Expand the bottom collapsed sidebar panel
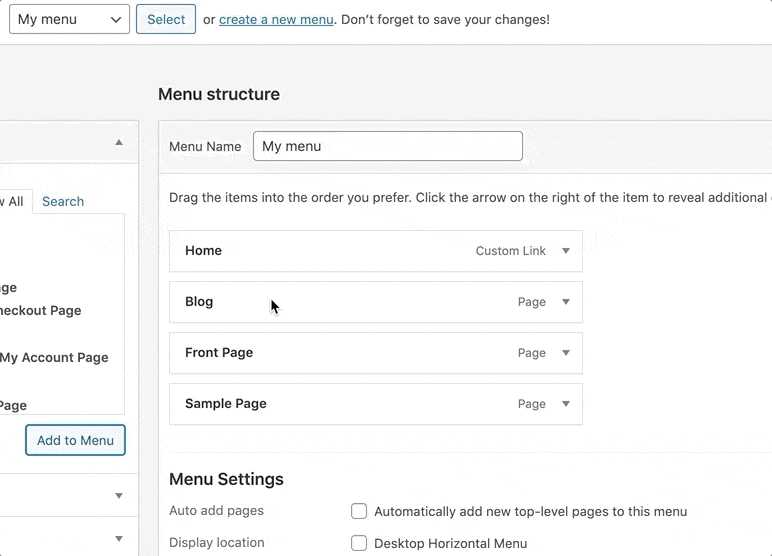772x556 pixels. 119,538
